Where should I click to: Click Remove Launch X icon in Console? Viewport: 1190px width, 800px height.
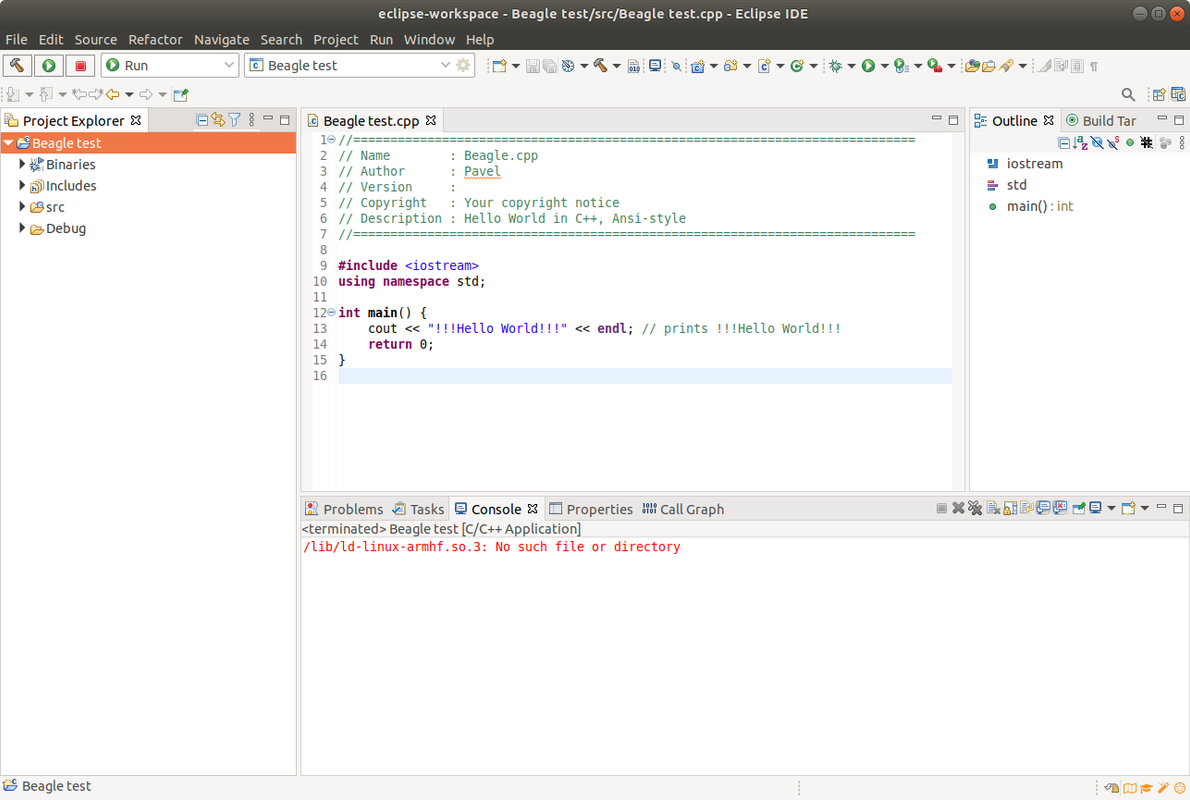coord(959,509)
